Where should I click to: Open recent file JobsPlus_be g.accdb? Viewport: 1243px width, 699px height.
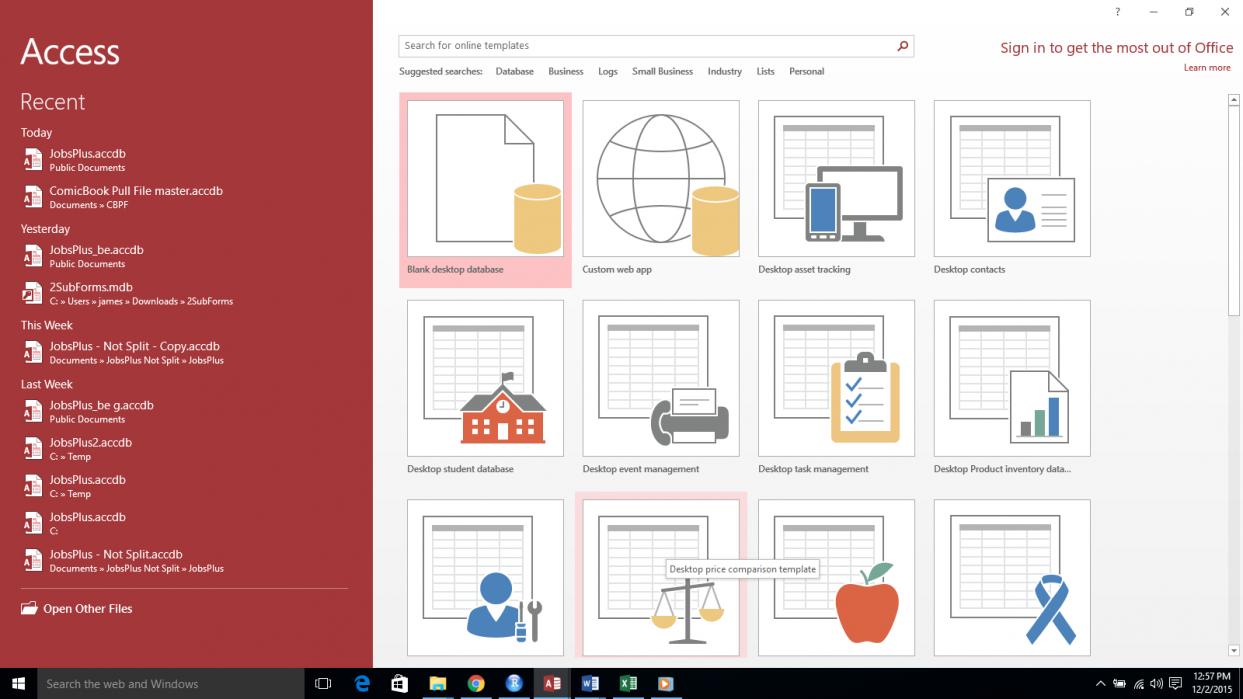184,411
